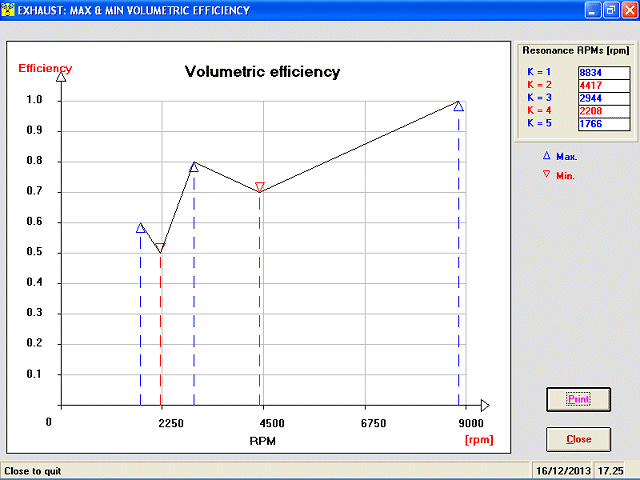The width and height of the screenshot is (640, 480).
Task: Click the application icon in the title bar
Action: click(x=8, y=10)
